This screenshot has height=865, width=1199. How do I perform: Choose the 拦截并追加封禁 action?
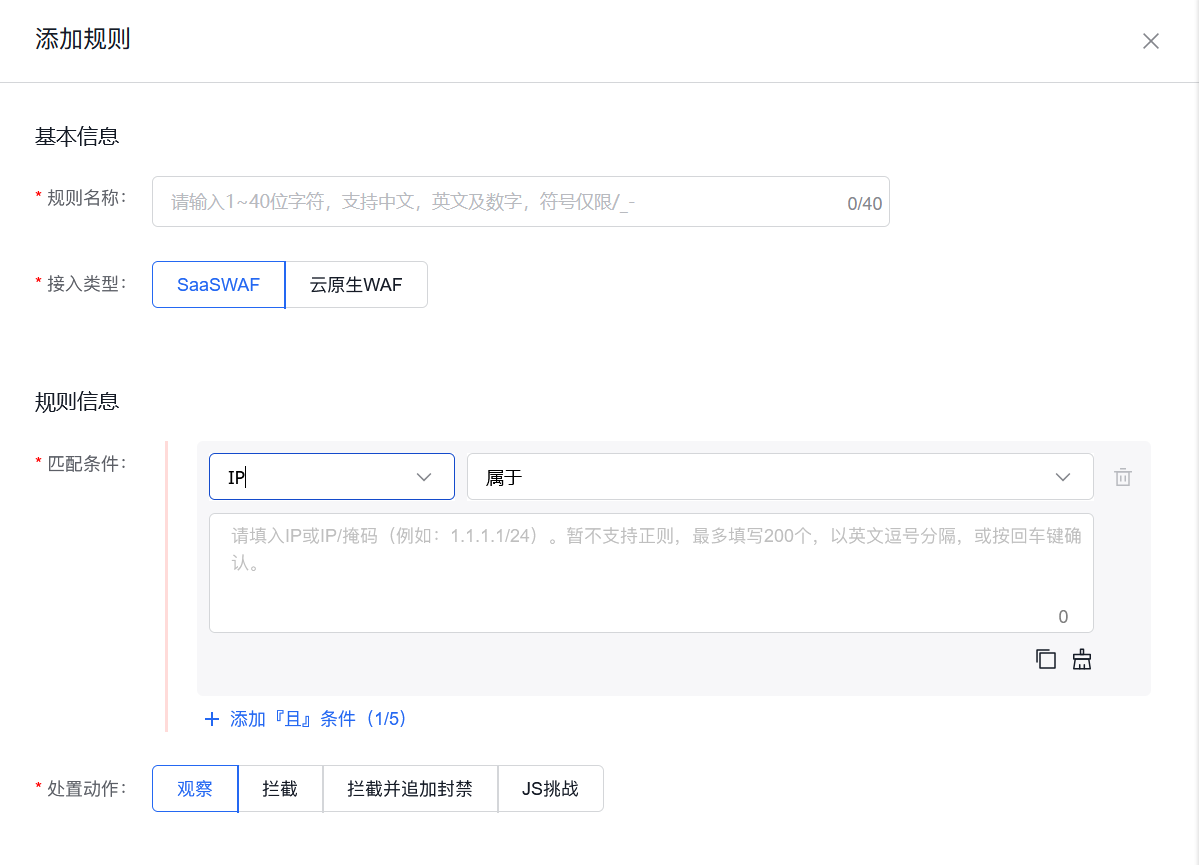click(410, 788)
